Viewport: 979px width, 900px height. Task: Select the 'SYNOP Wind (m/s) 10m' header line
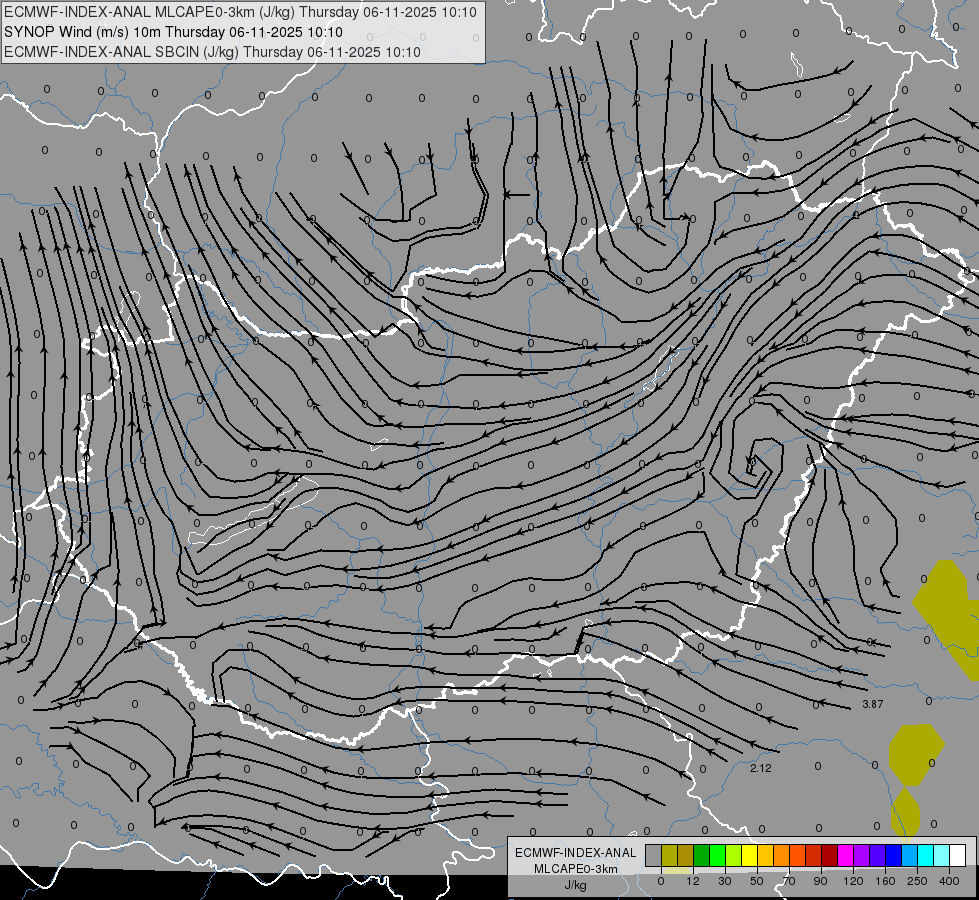174,32
